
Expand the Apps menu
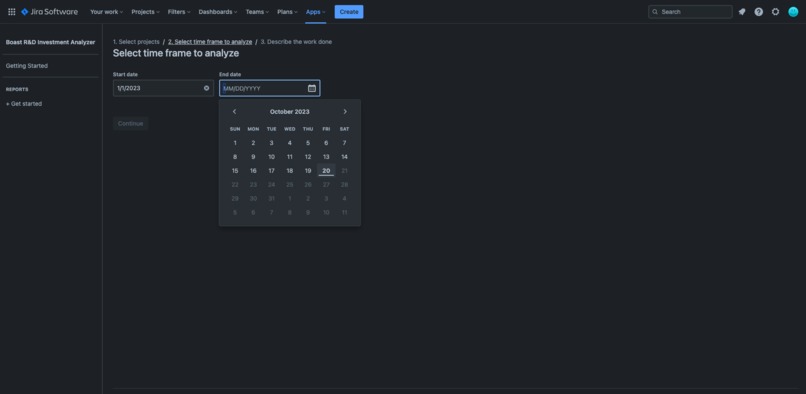[x=316, y=12]
